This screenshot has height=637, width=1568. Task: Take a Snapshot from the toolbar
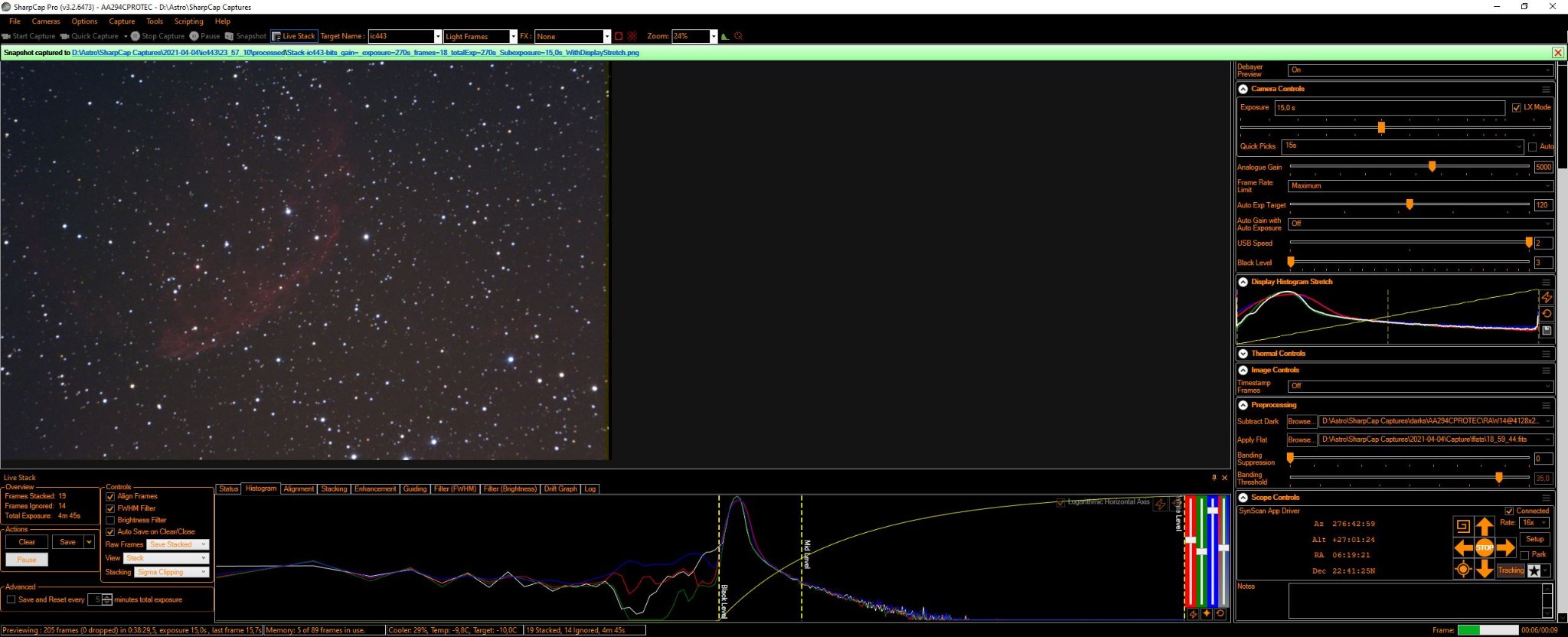coord(245,36)
